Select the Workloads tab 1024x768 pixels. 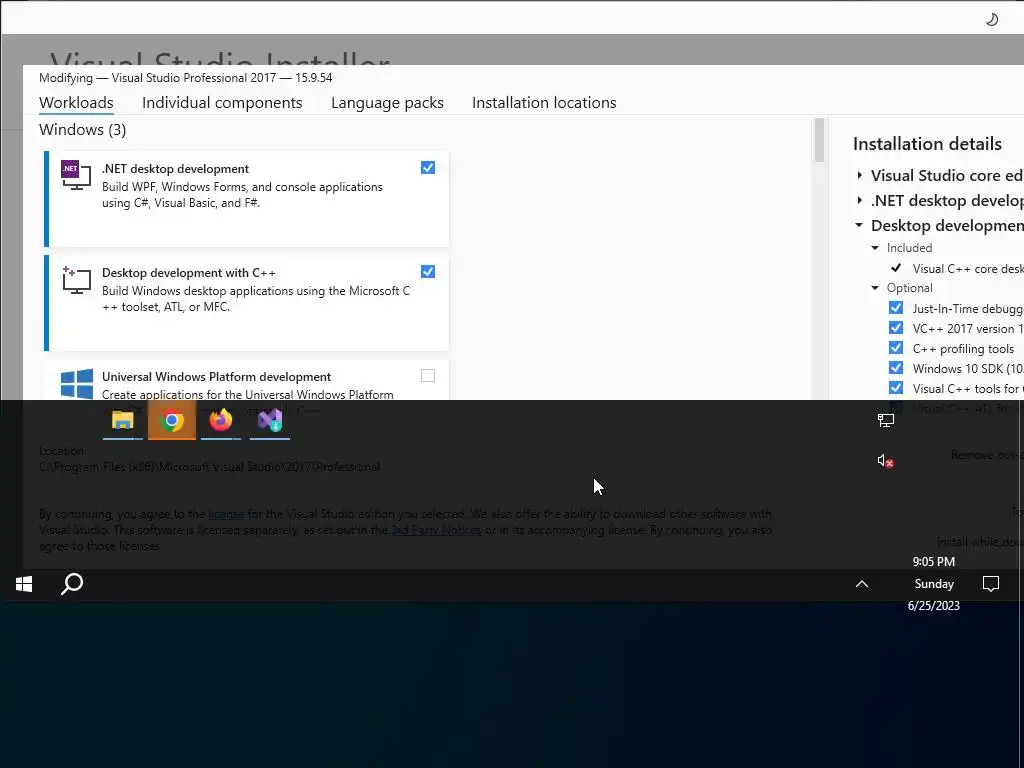[x=76, y=103]
